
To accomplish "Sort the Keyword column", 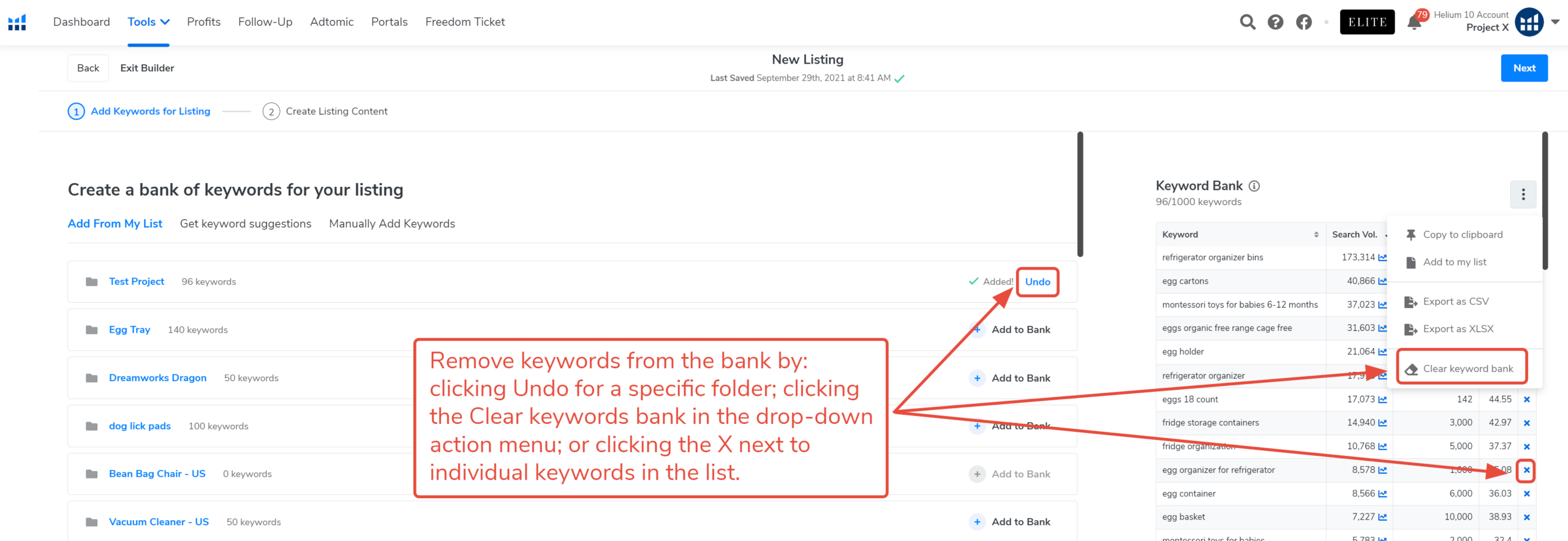I will click(1316, 235).
